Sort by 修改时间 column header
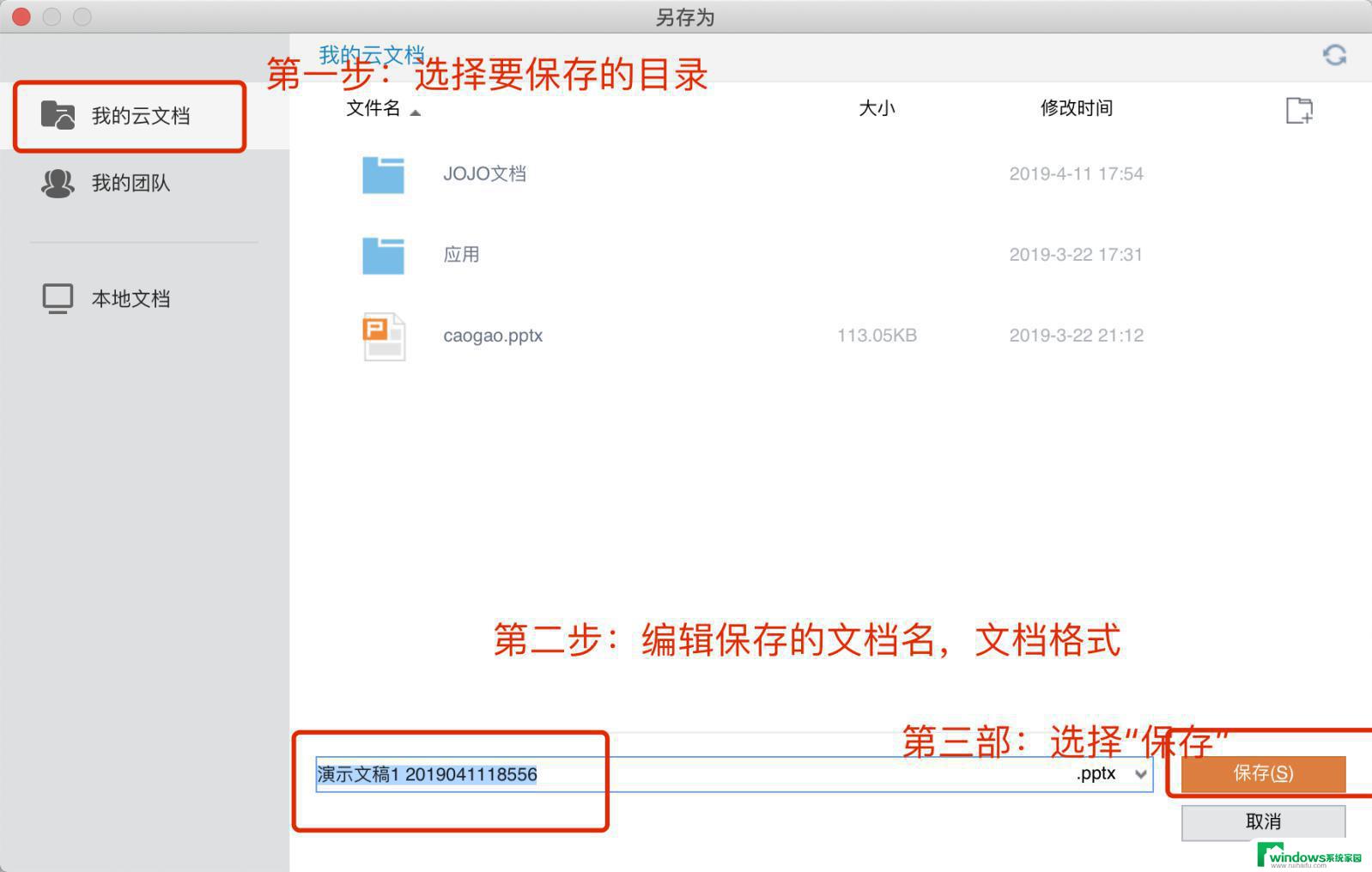Screen dimensions: 1372x872 click(1077, 108)
